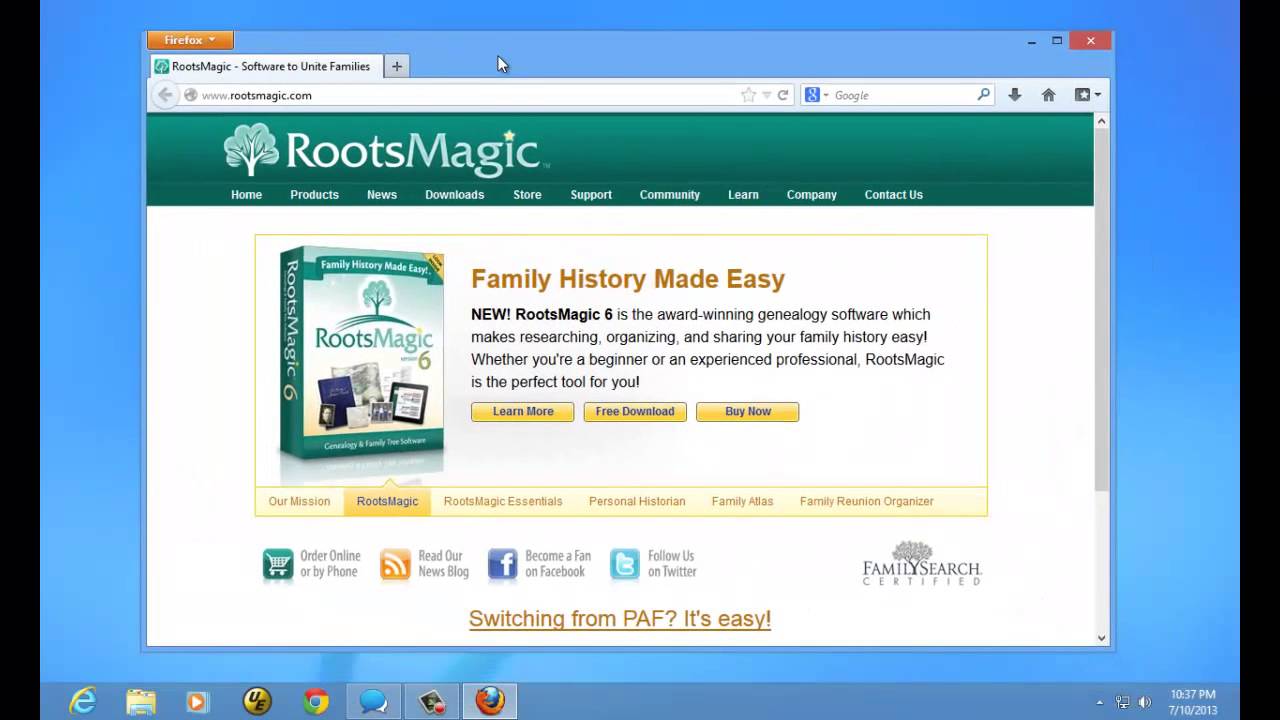The image size is (1280, 720).
Task: Select the highlighted RootsMagic product tab
Action: [x=387, y=501]
